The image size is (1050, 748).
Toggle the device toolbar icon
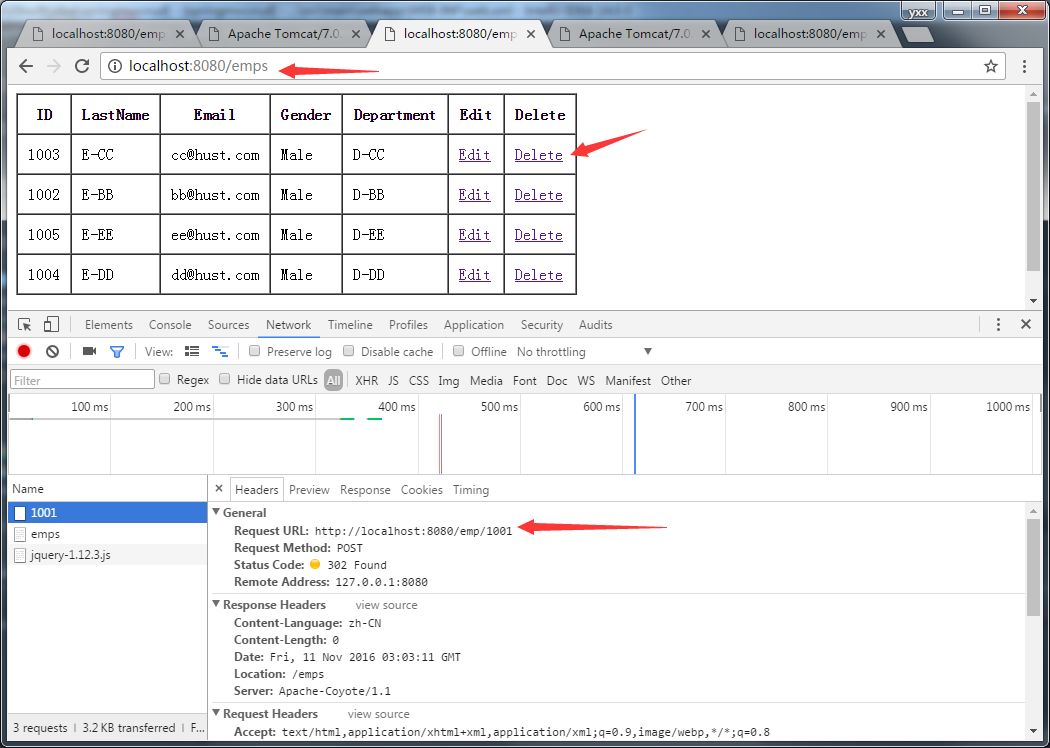pos(51,324)
